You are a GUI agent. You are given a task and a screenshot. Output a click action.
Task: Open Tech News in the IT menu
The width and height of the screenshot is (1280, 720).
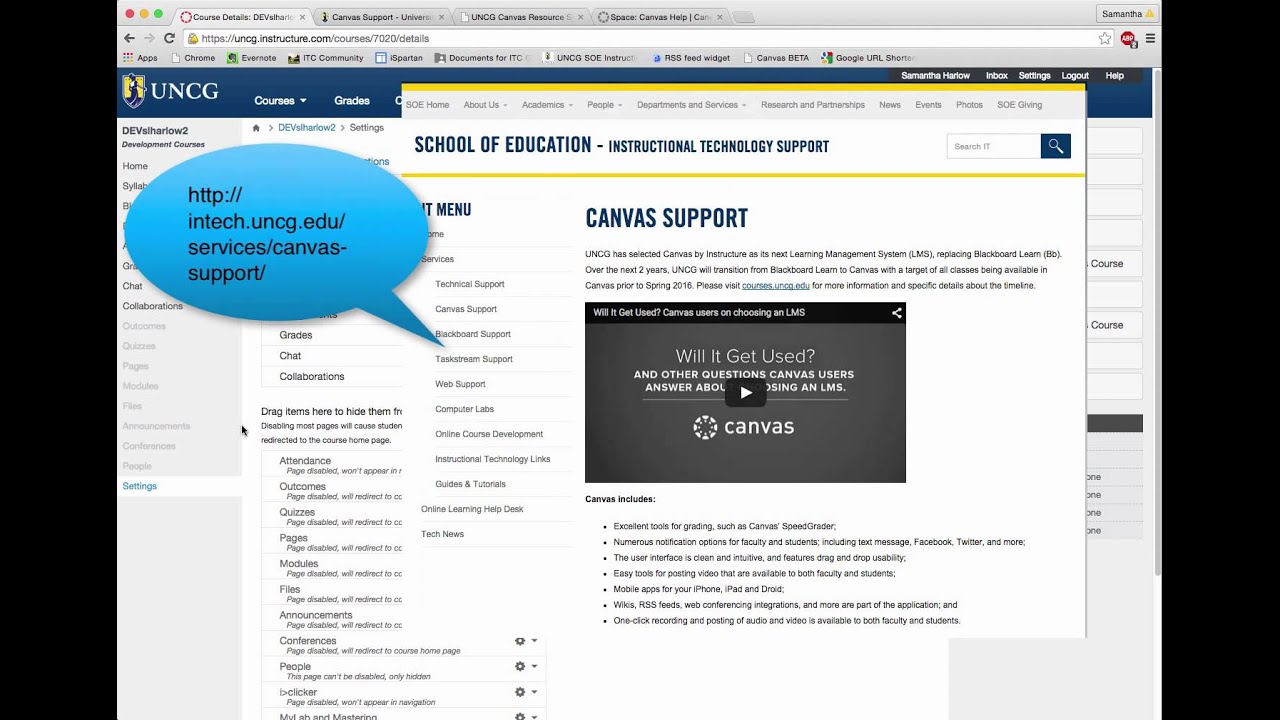[442, 534]
